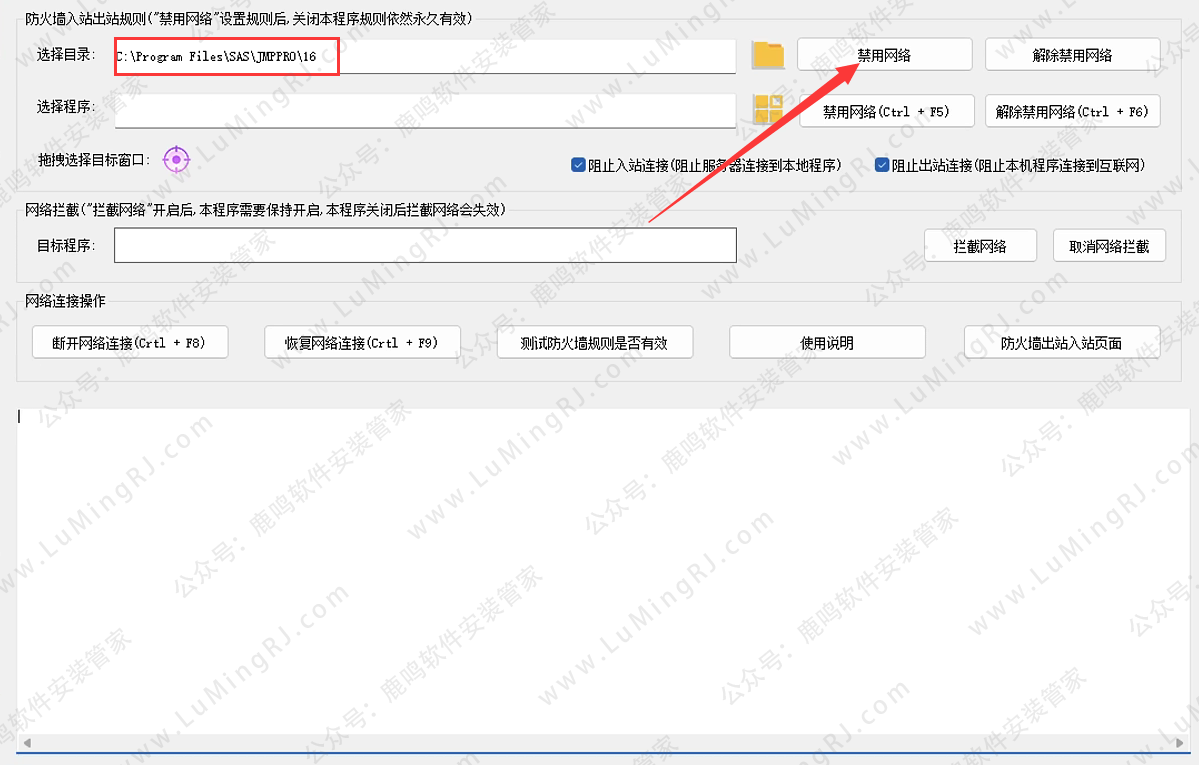The height and width of the screenshot is (765, 1199).
Task: Click 取消网络拦截 button
Action: pyautogui.click(x=1109, y=246)
